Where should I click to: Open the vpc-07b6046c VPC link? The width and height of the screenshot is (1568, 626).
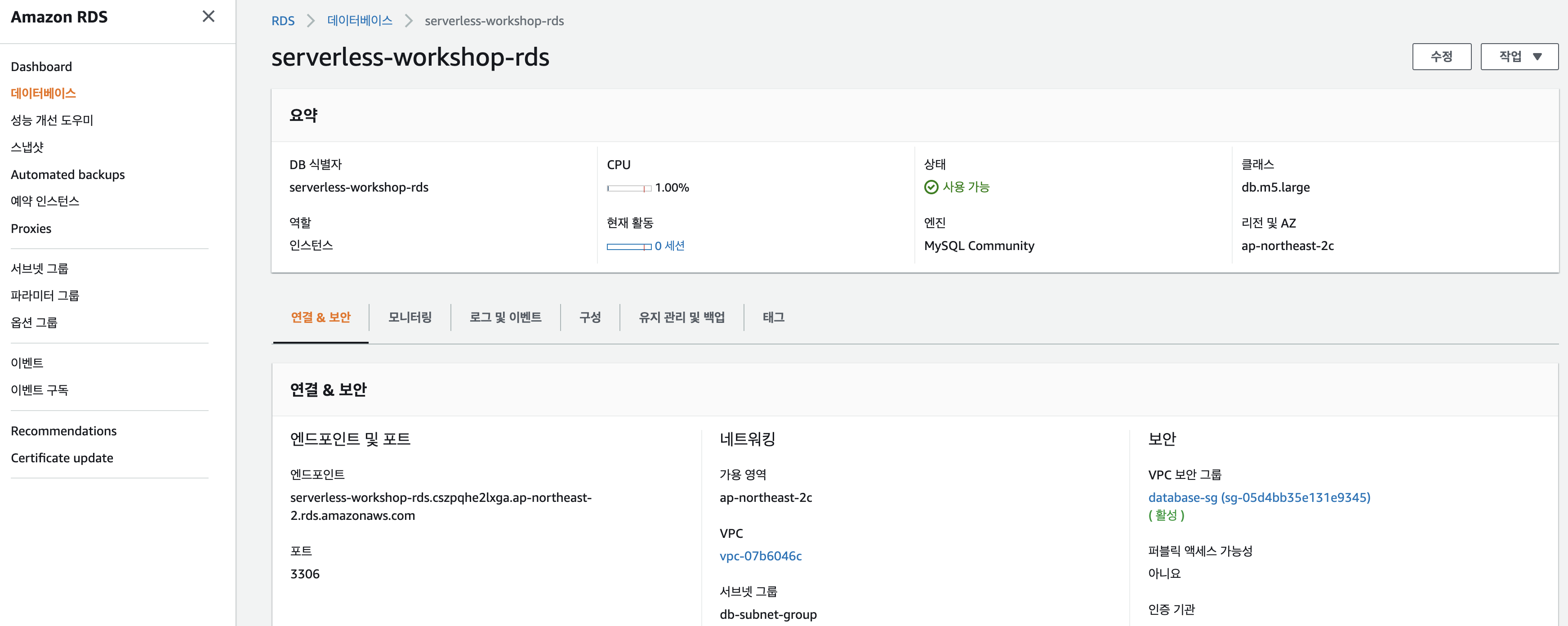pos(760,556)
